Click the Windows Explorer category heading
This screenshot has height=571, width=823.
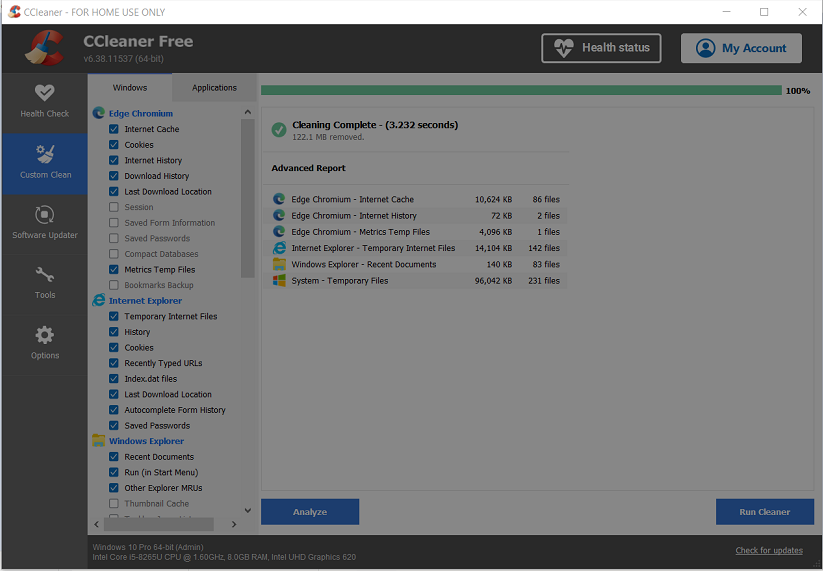pos(146,441)
